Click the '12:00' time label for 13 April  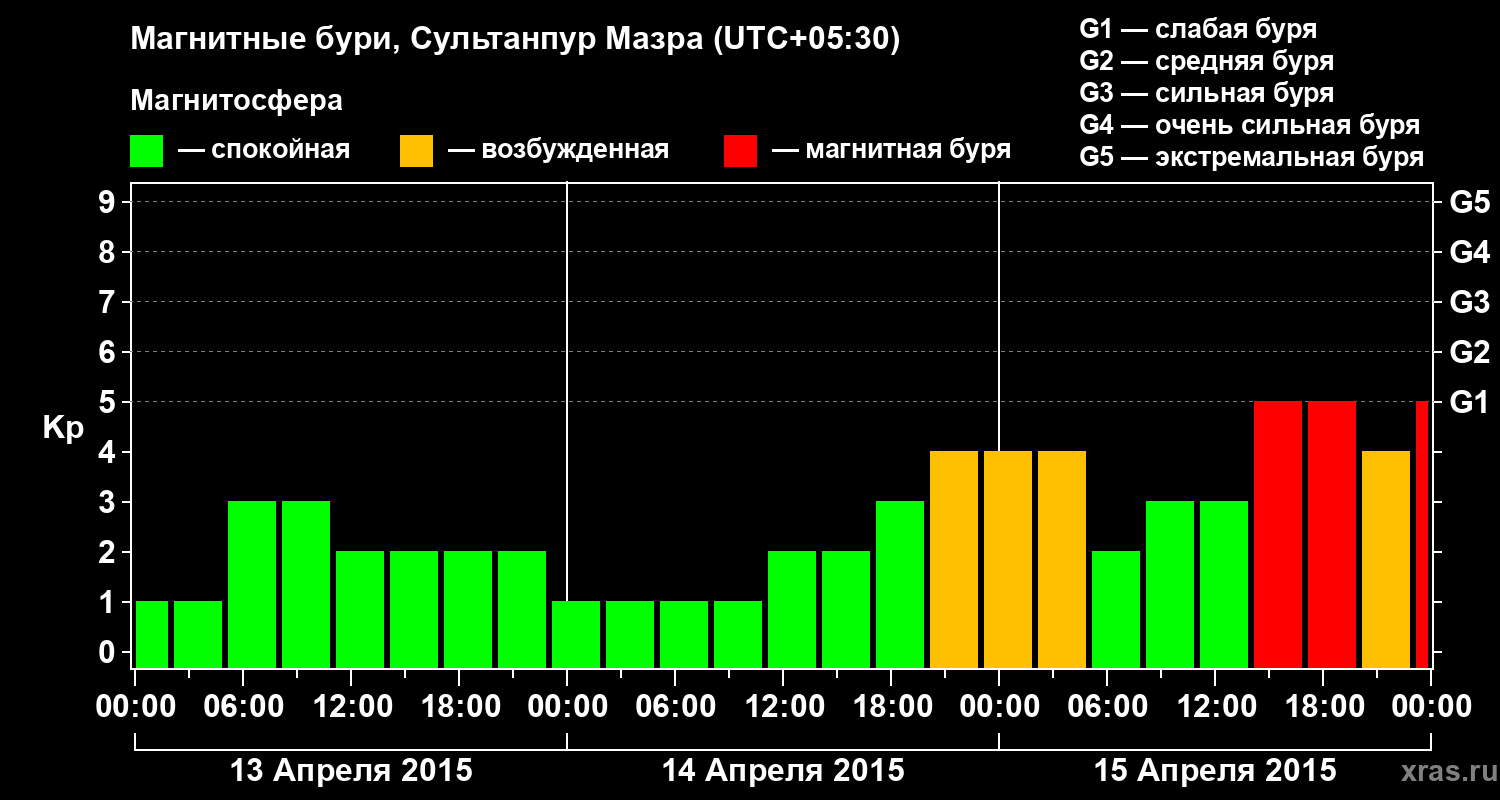[351, 706]
